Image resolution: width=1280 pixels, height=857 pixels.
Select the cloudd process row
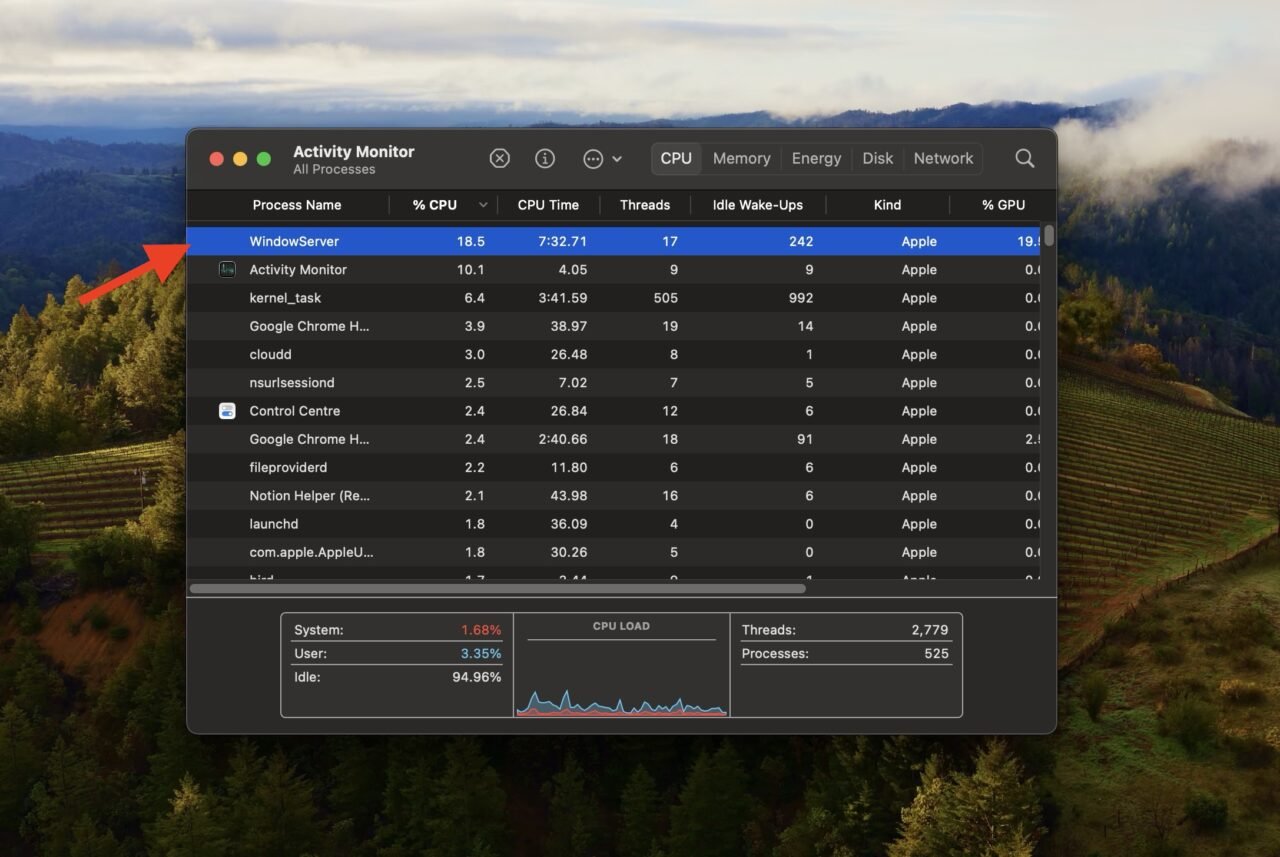pyautogui.click(x=614, y=354)
